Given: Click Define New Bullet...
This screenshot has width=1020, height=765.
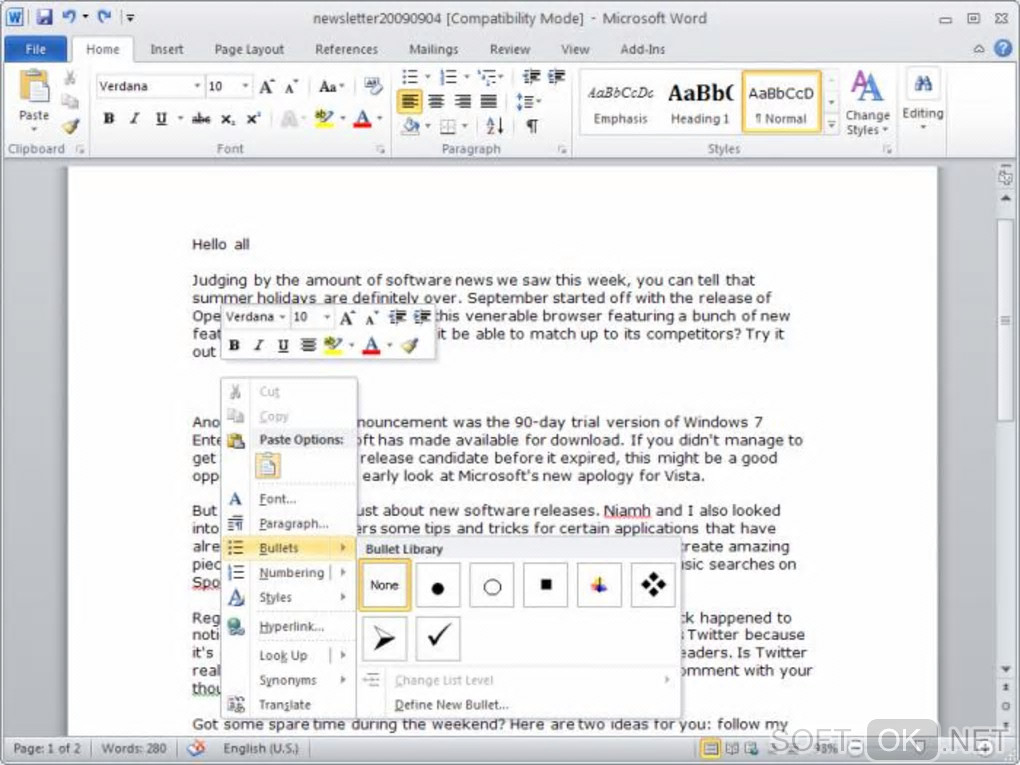Looking at the screenshot, I should [451, 705].
